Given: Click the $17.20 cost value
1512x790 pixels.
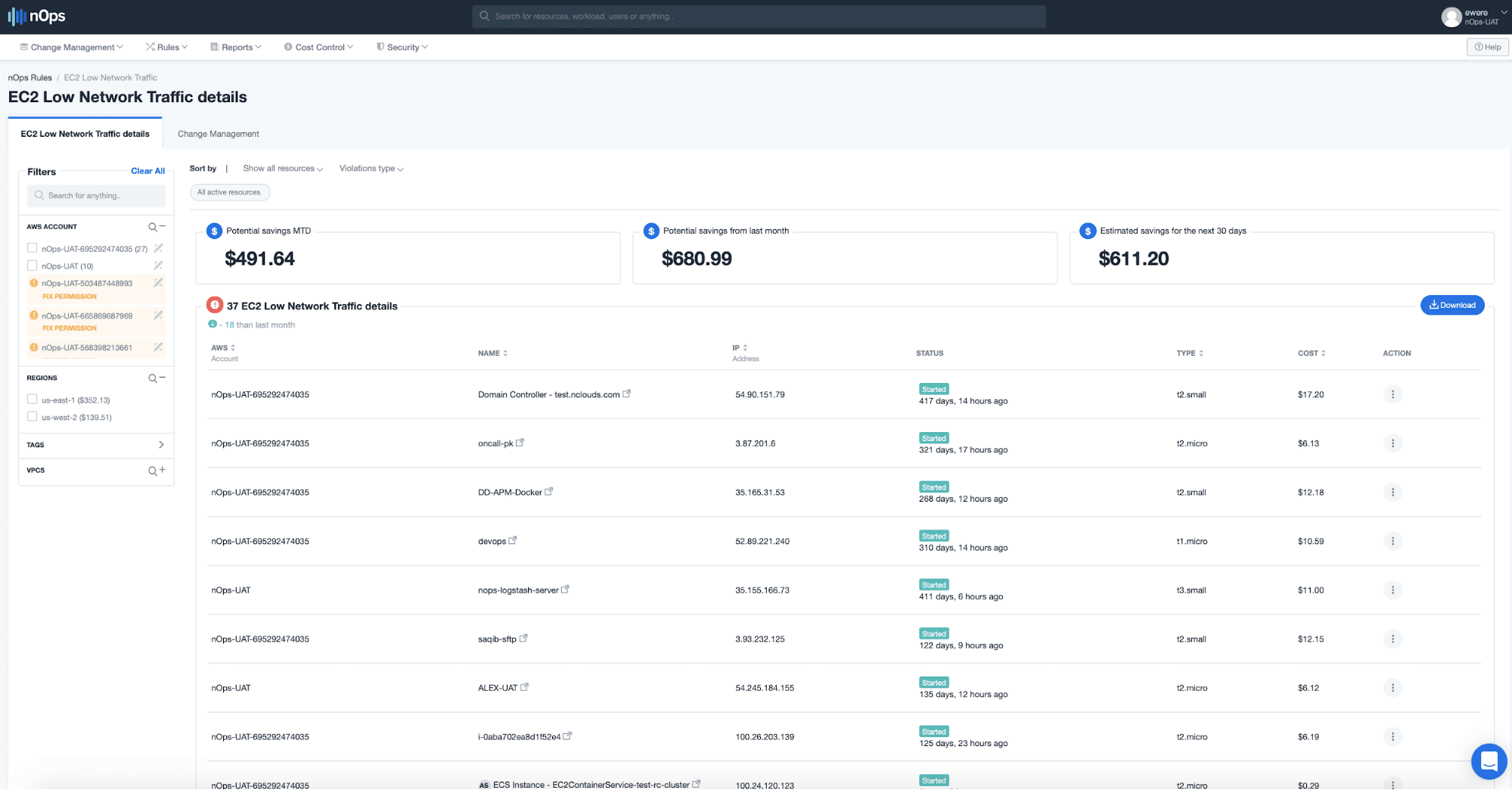Looking at the screenshot, I should pyautogui.click(x=1310, y=395).
